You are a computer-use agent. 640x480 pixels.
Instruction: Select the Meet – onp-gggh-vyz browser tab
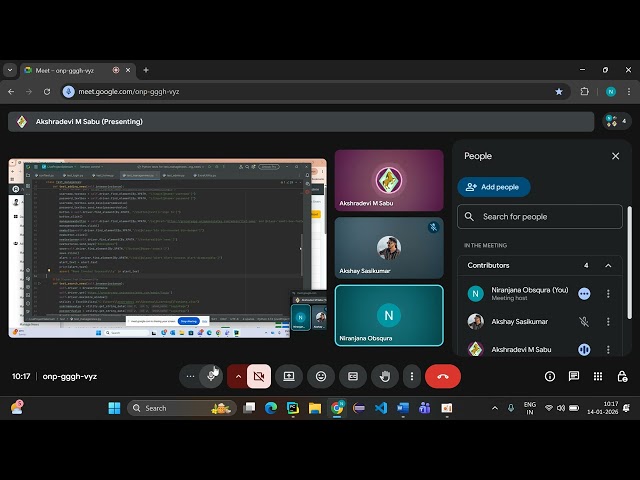coord(77,70)
